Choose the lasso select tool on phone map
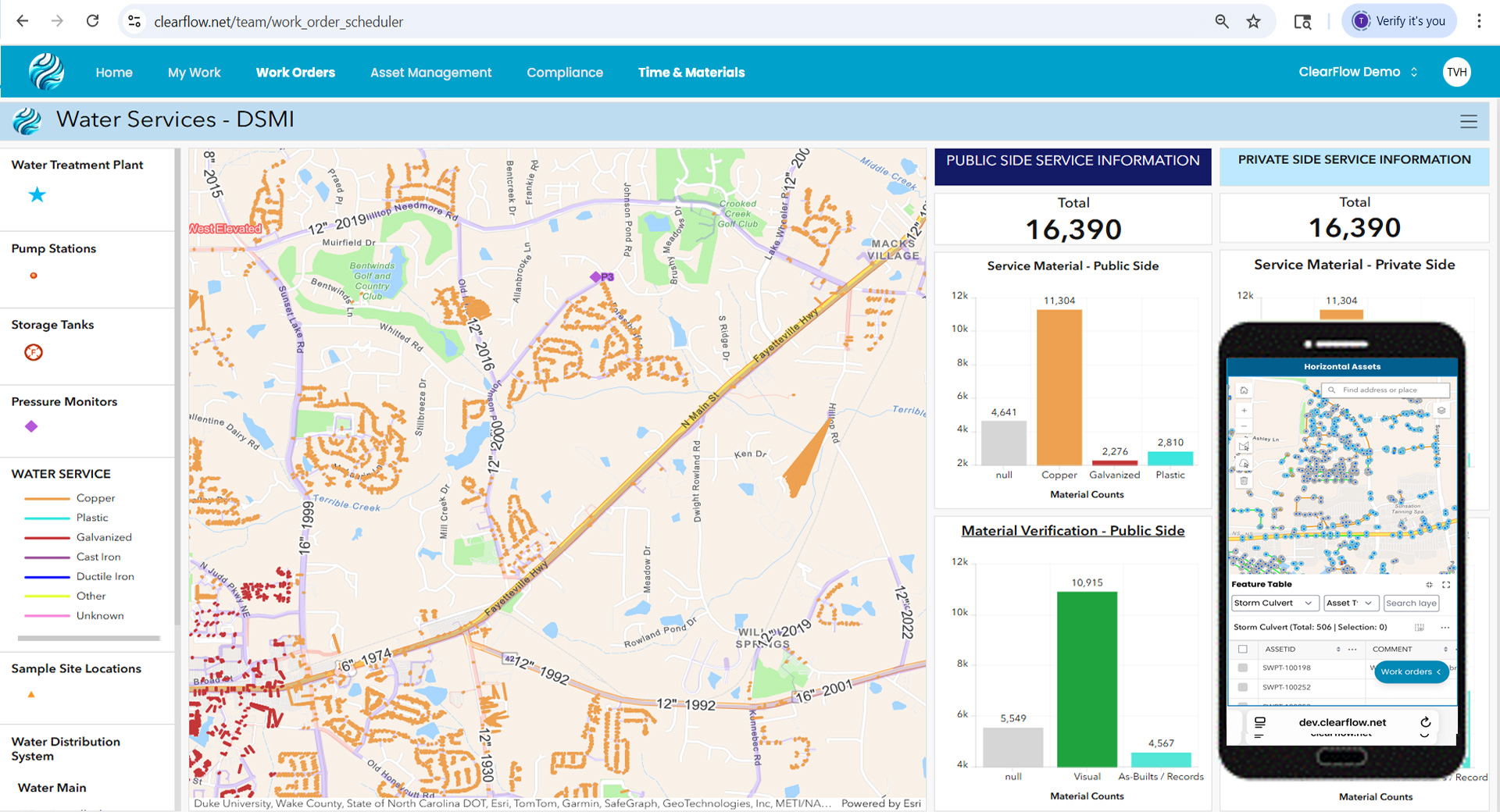This screenshot has width=1500, height=812. point(1244,463)
